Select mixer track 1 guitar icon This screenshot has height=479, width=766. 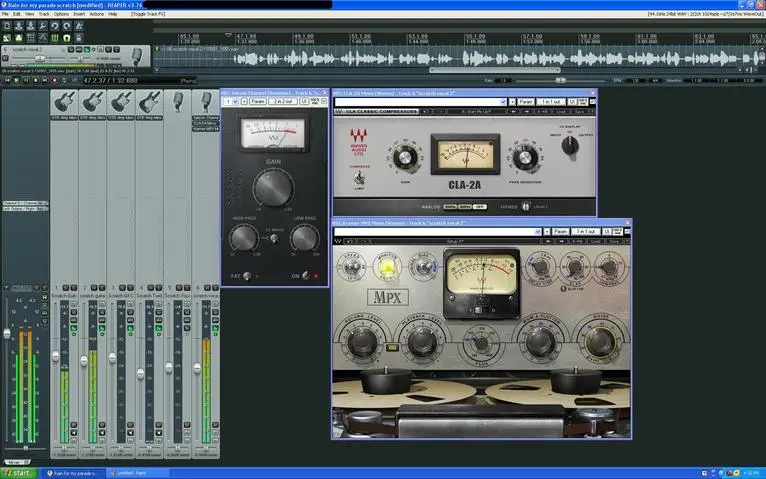click(64, 102)
